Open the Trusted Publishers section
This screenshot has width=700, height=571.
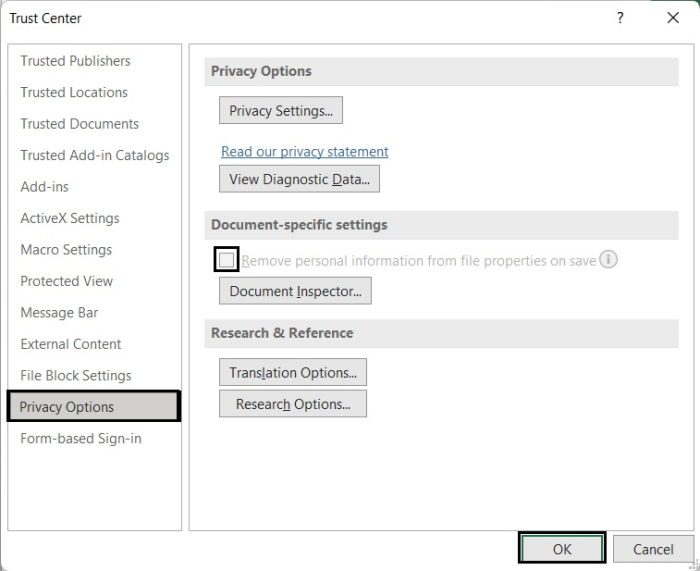point(75,61)
